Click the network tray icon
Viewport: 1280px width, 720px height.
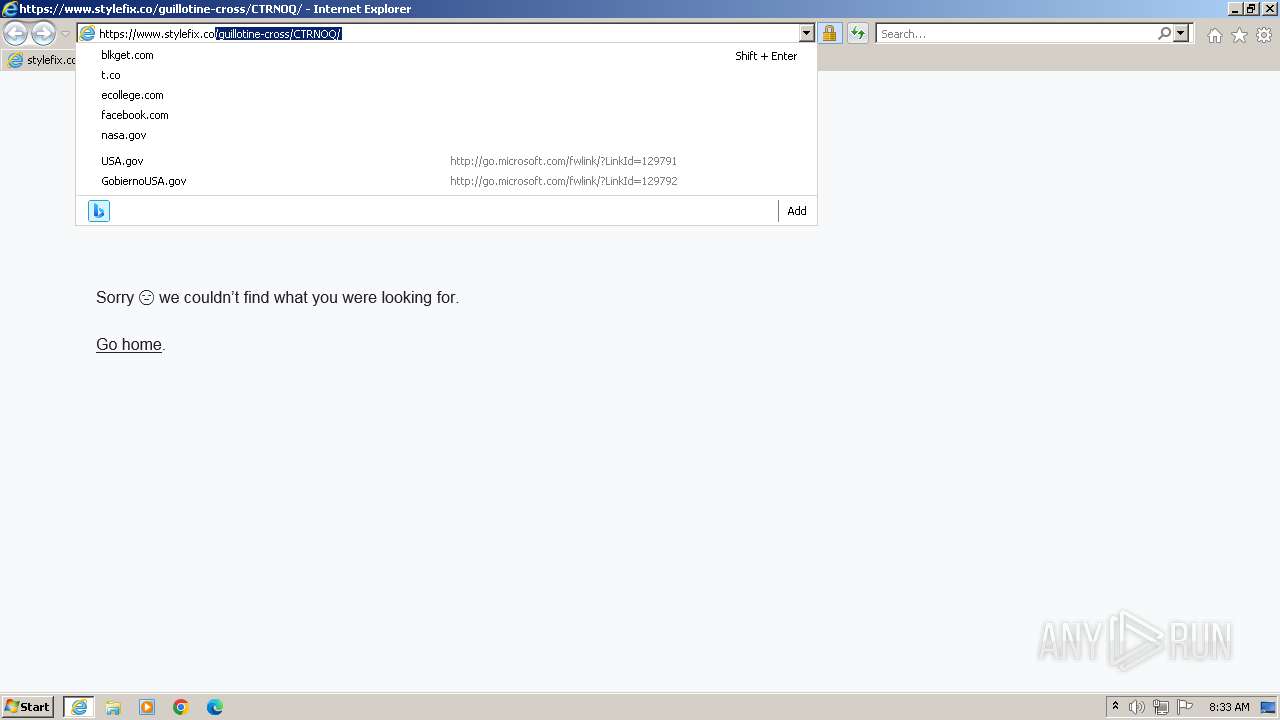coord(1161,706)
